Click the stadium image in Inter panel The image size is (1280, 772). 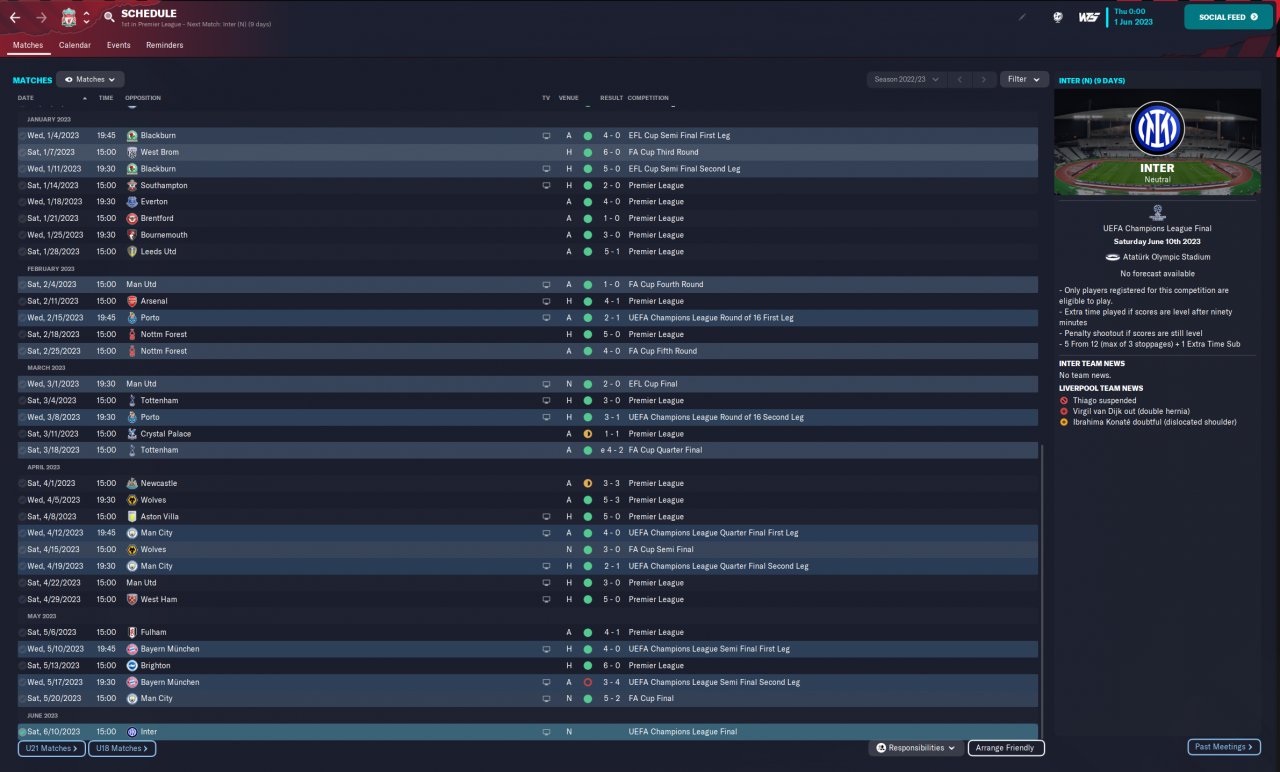tap(1157, 142)
